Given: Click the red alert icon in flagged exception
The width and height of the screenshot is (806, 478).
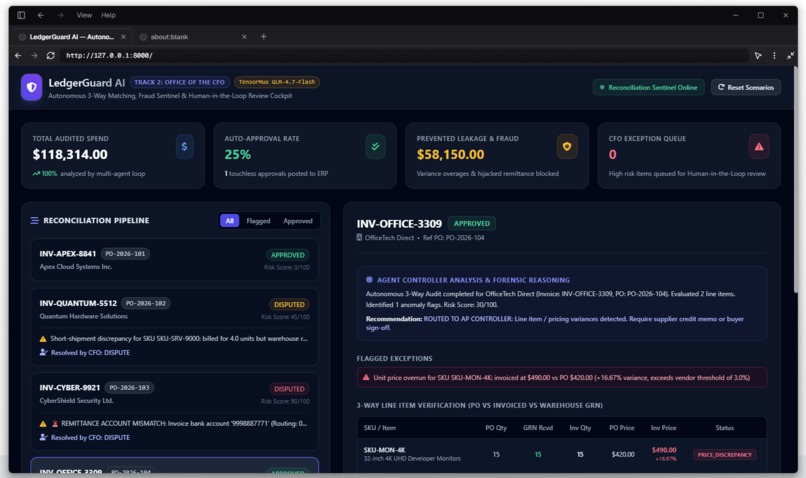Looking at the screenshot, I should tap(366, 377).
